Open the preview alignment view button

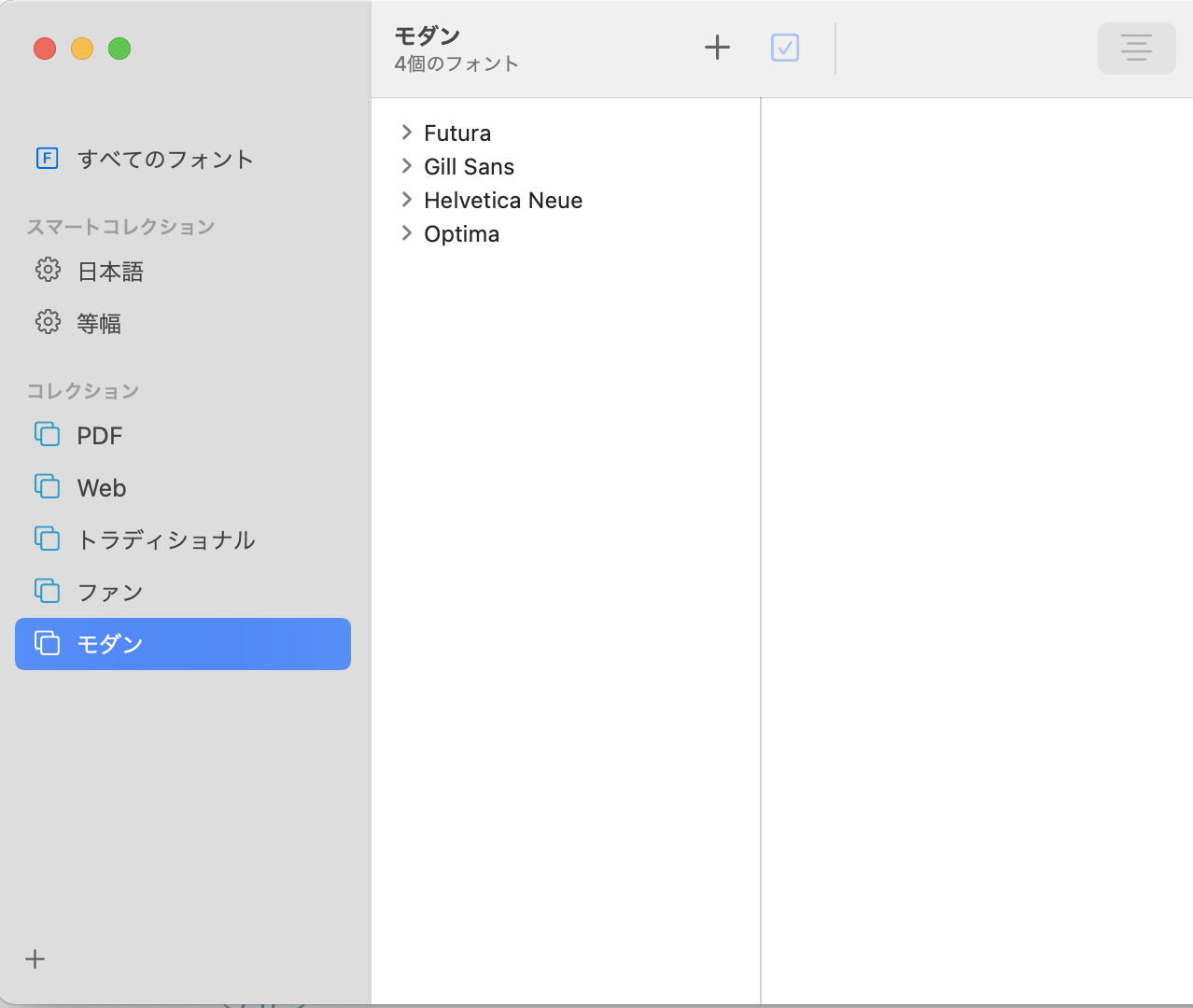[x=1136, y=48]
